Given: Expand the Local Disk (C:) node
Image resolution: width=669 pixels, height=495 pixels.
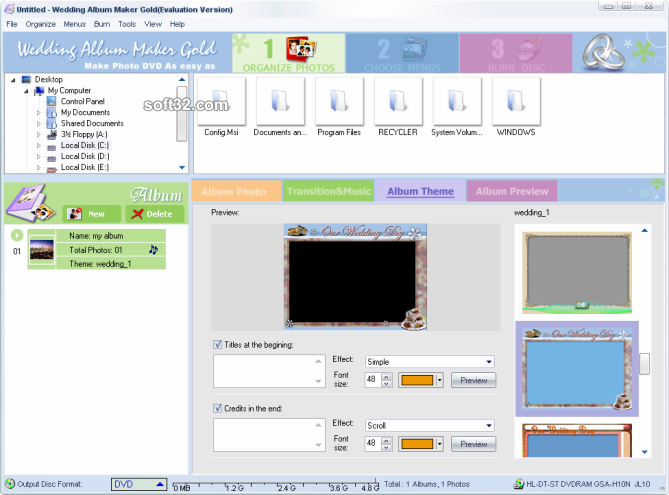Looking at the screenshot, I should point(38,146).
